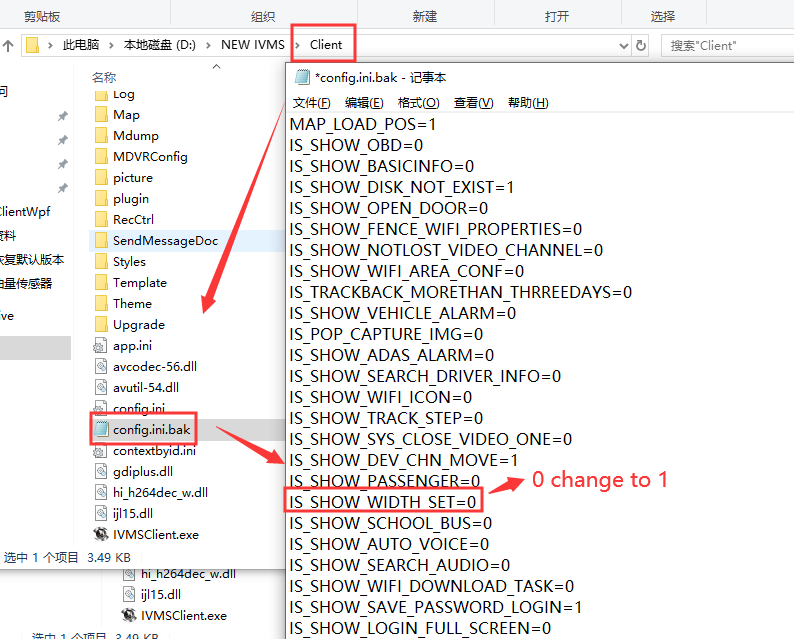Click the 剪贴板 ribbon group label
This screenshot has width=794, height=639.
coord(42,17)
